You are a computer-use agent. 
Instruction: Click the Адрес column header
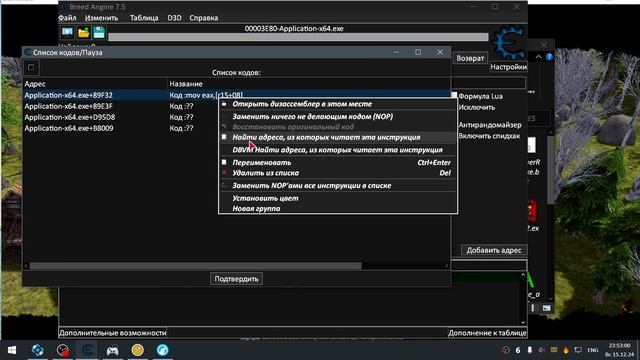[x=95, y=84]
